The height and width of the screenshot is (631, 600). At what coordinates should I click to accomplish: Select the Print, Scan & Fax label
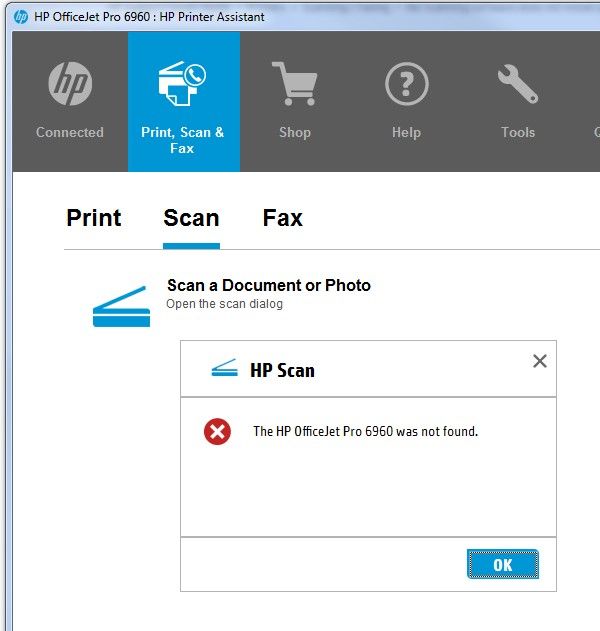(x=182, y=140)
